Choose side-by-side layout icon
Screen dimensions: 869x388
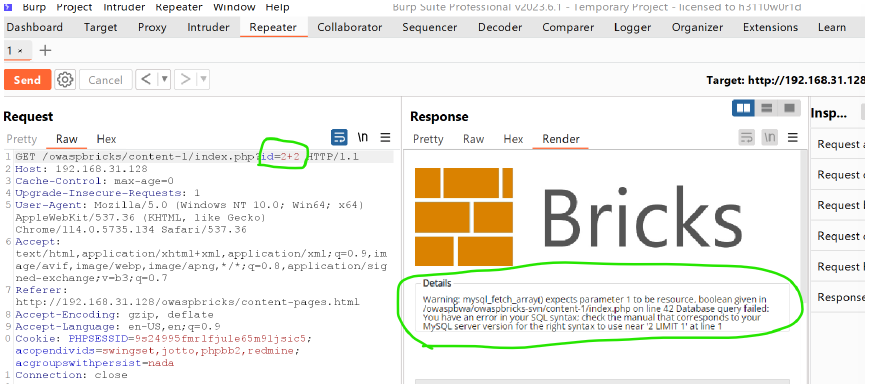coord(743,108)
